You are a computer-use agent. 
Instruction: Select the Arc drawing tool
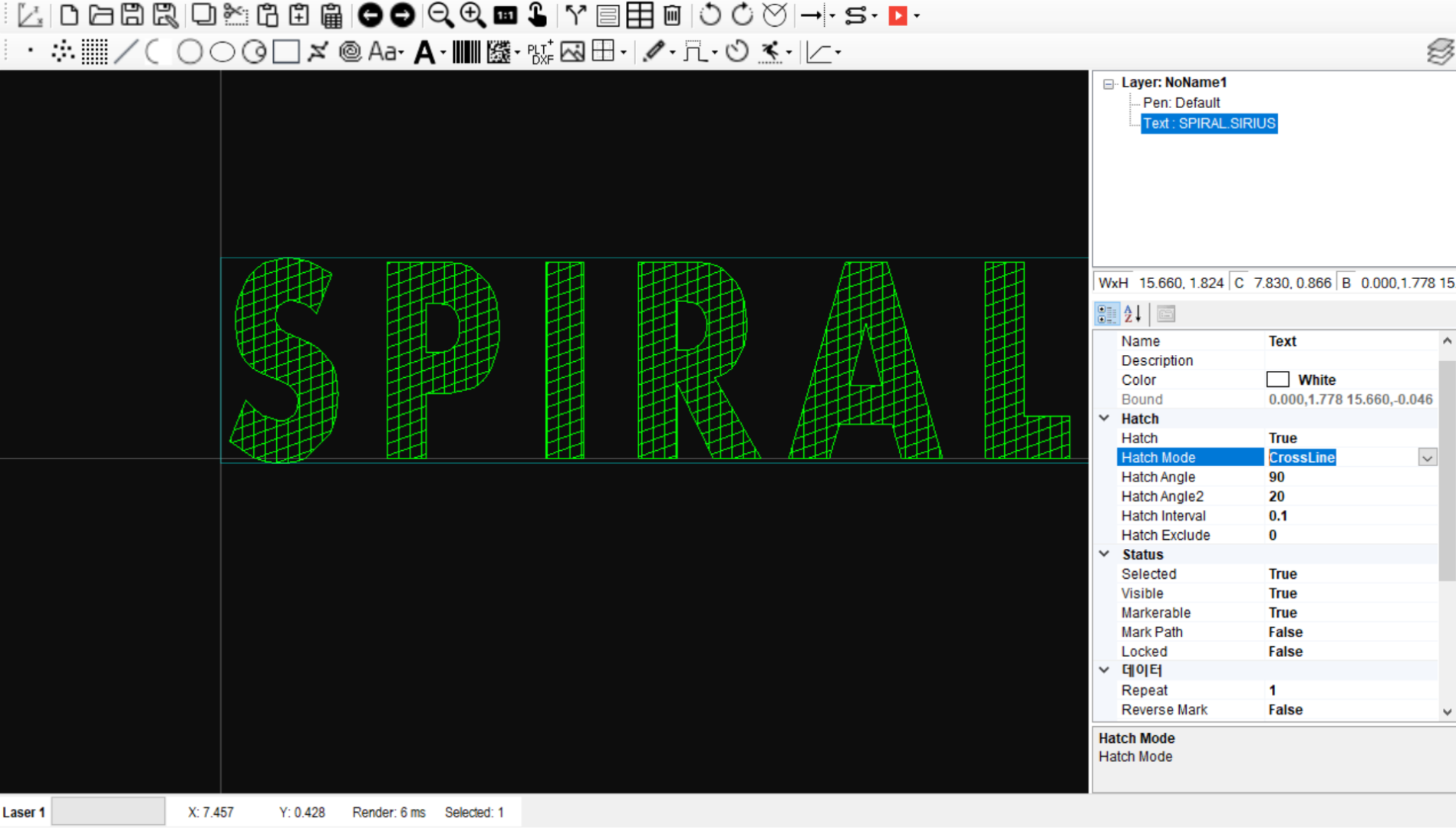(154, 51)
